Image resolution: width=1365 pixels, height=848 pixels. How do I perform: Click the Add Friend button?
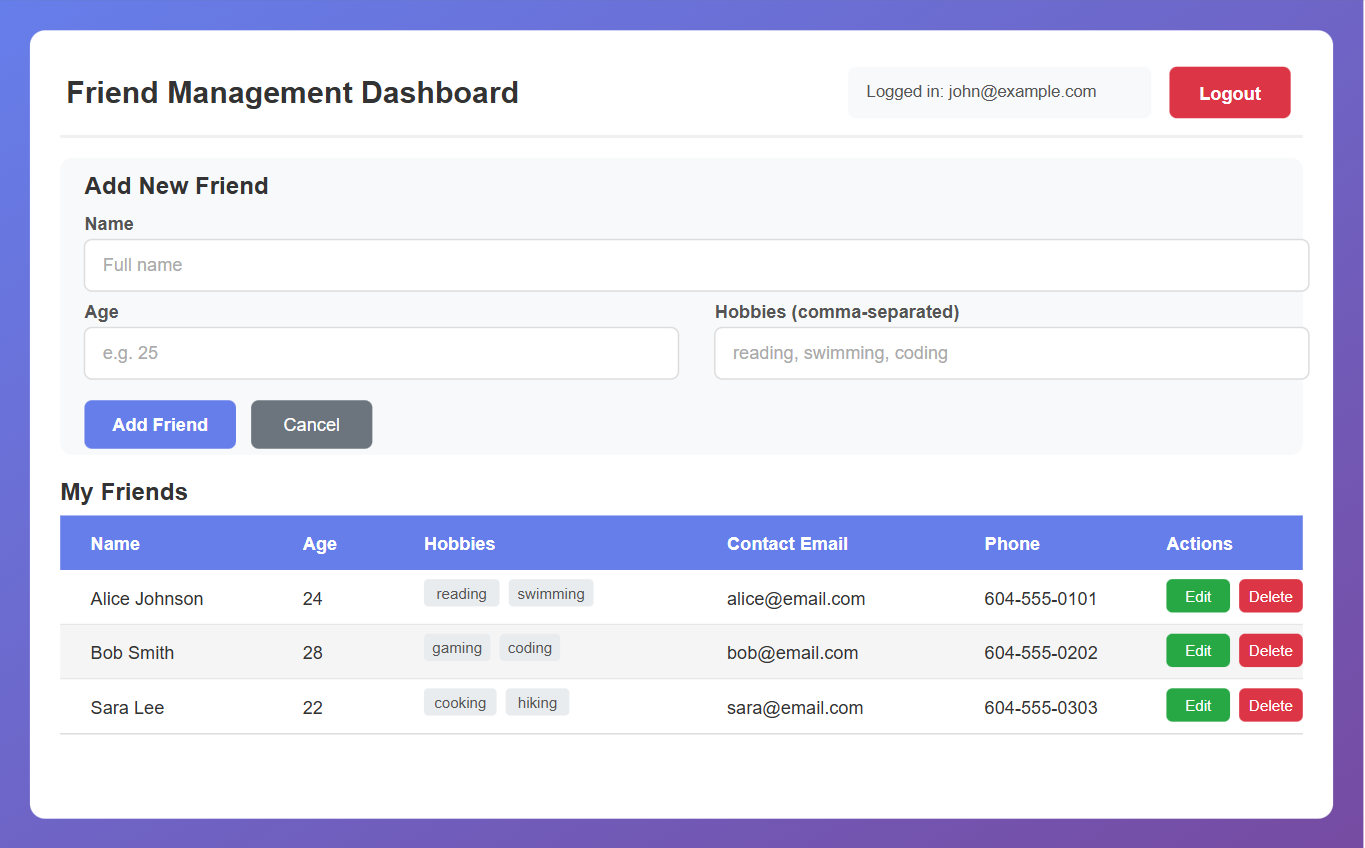pos(159,424)
